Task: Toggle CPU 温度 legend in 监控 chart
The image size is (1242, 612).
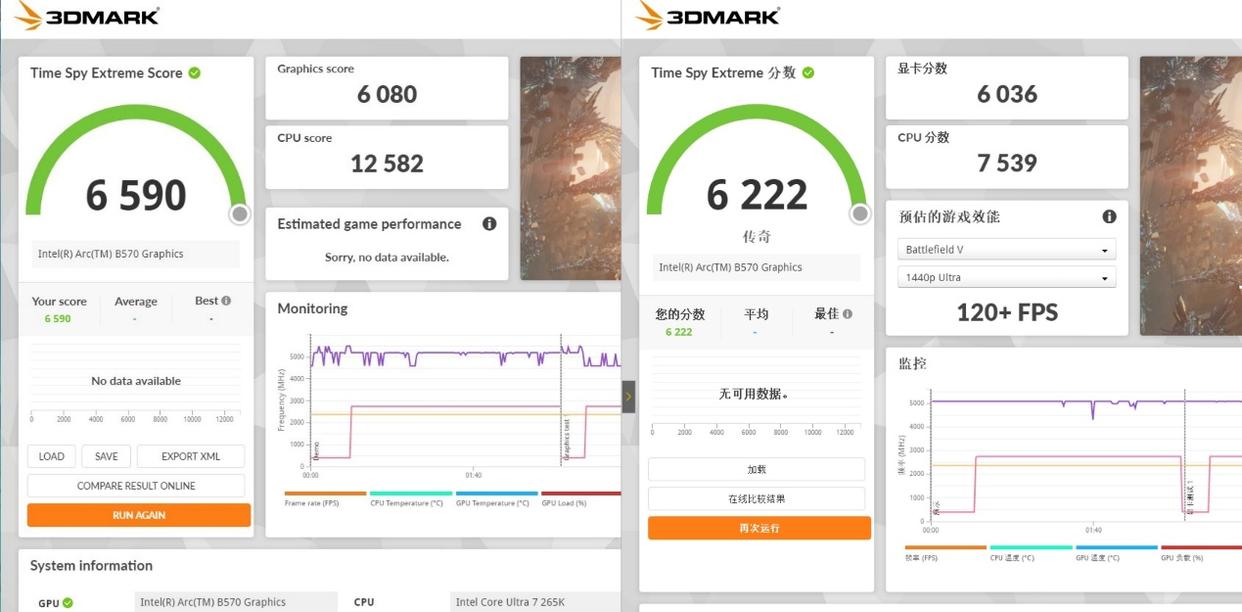Action: click(x=1031, y=553)
